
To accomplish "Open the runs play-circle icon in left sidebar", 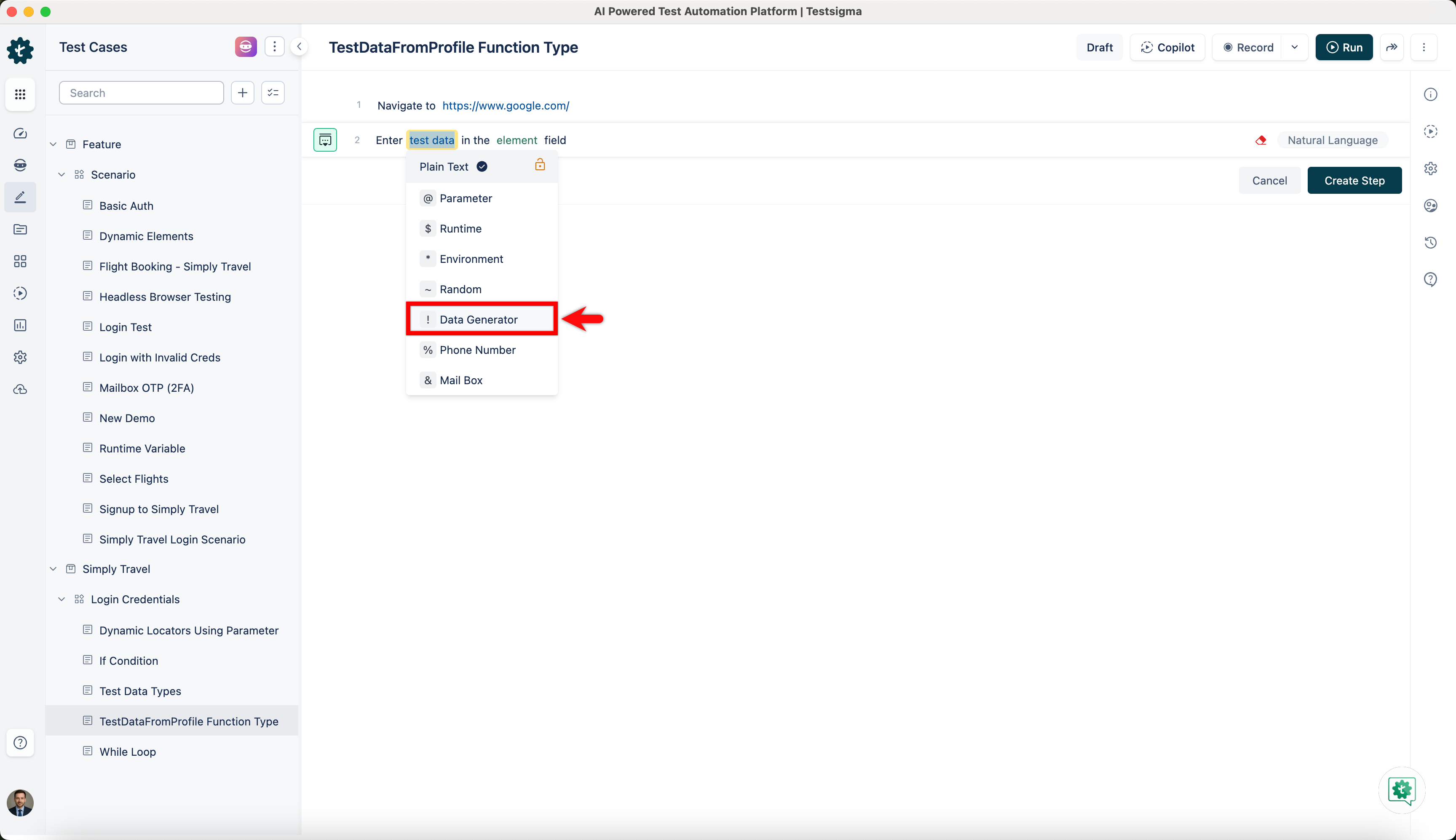I will (x=20, y=293).
